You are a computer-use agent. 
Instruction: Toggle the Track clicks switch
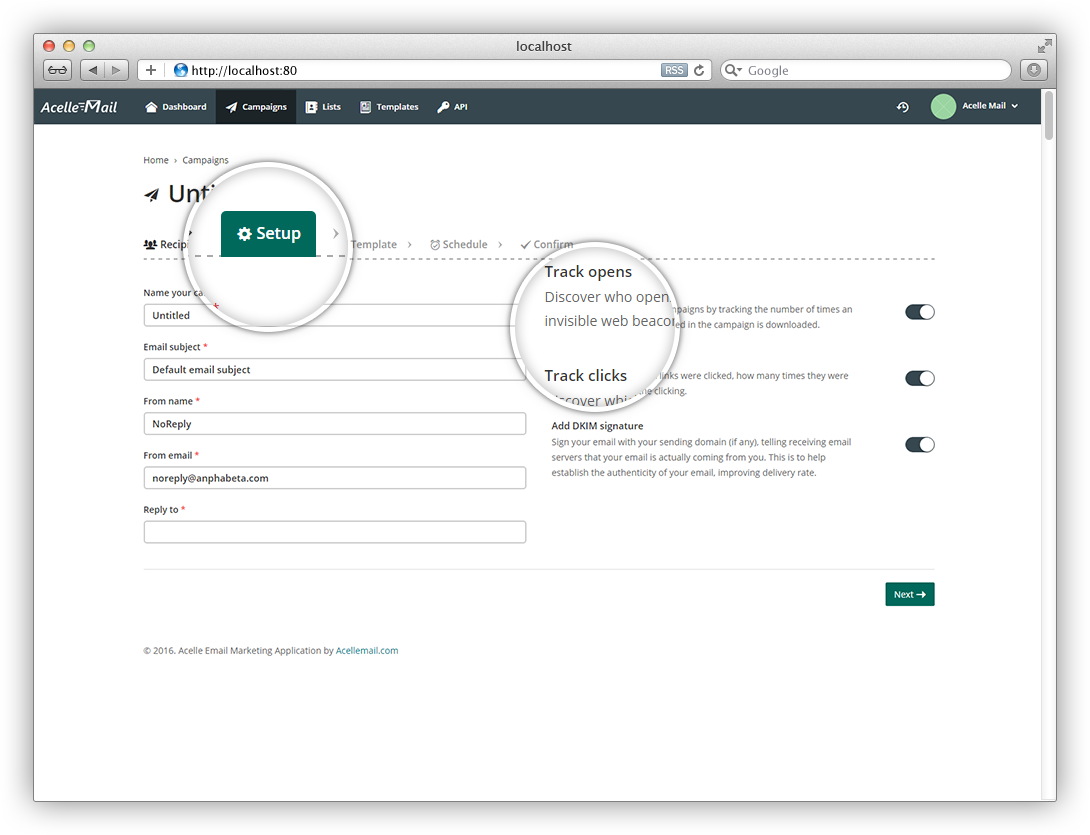click(x=920, y=378)
